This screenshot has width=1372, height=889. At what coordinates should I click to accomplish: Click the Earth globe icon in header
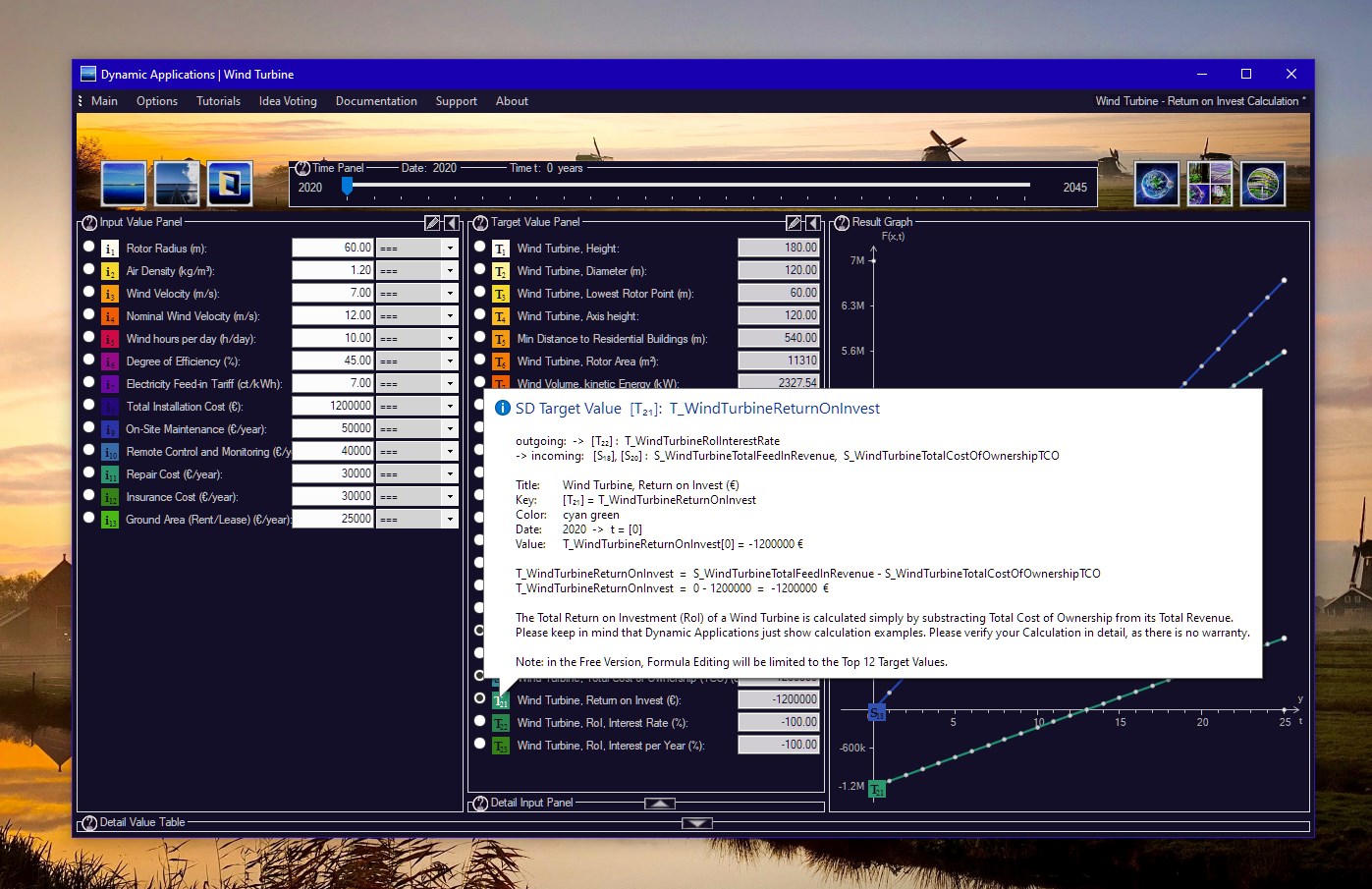click(1157, 184)
